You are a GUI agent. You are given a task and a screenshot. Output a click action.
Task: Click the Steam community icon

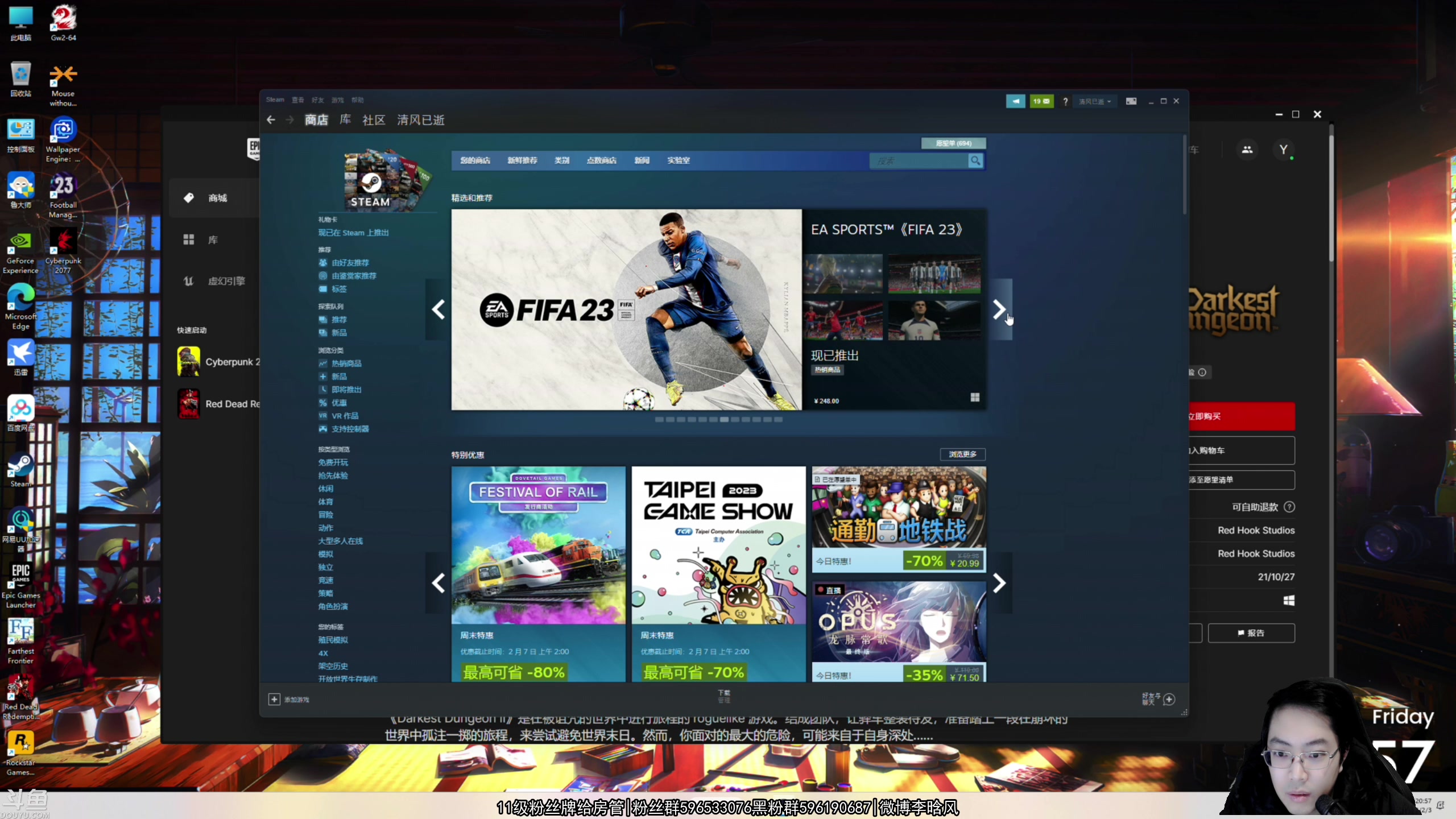(375, 120)
